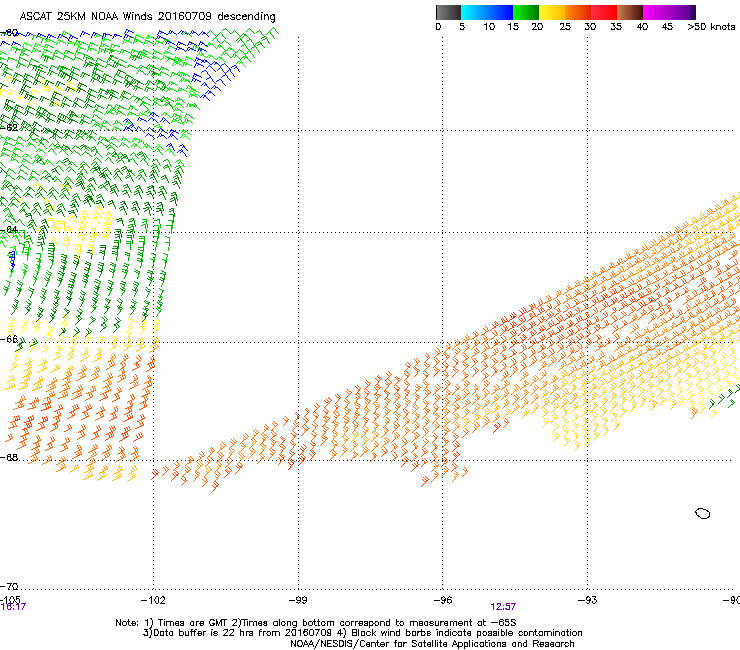Click the '-96' longitude axis label
This screenshot has height=650, width=740.
point(443,600)
